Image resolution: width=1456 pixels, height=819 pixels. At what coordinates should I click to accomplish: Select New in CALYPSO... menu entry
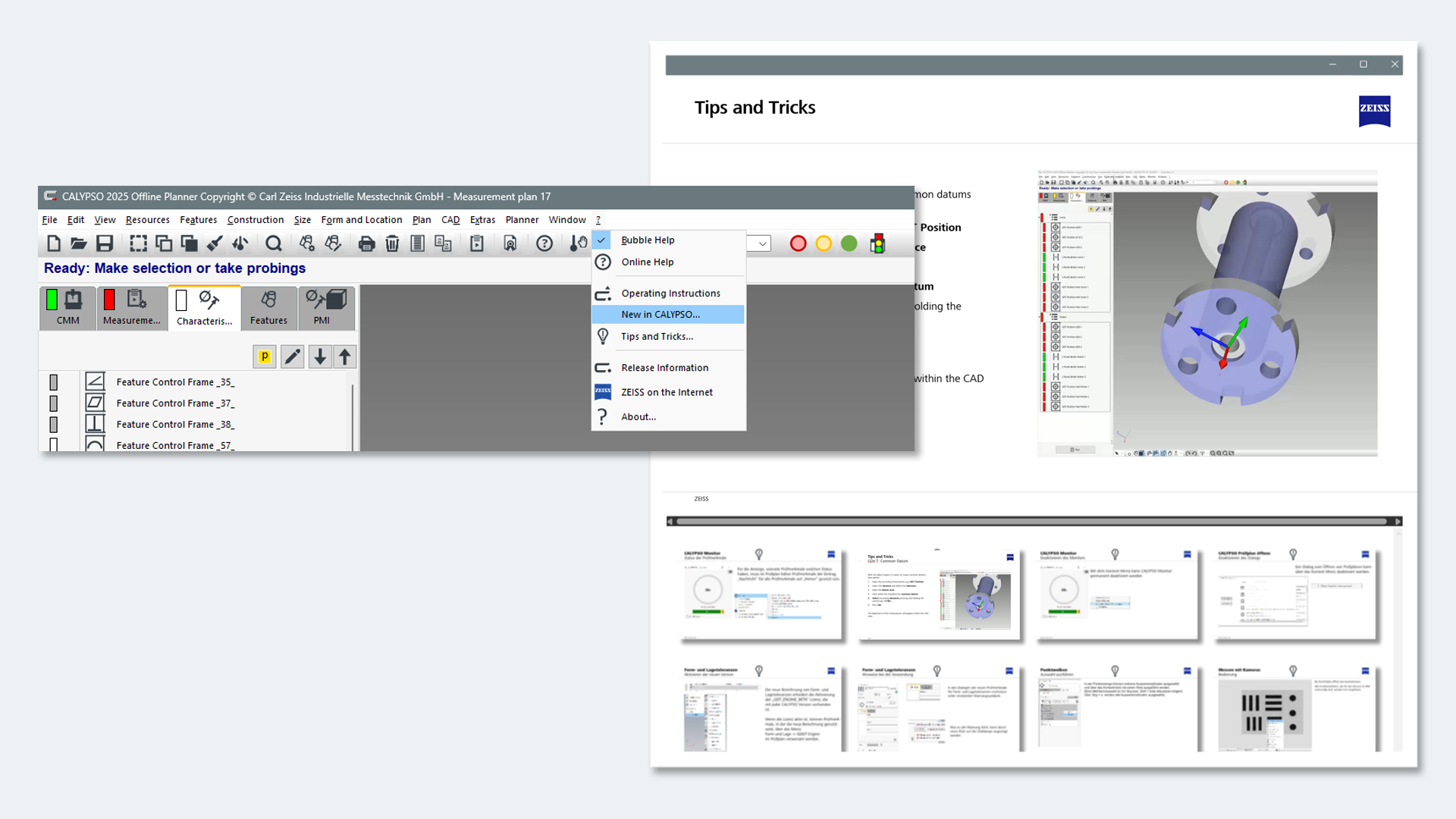660,315
